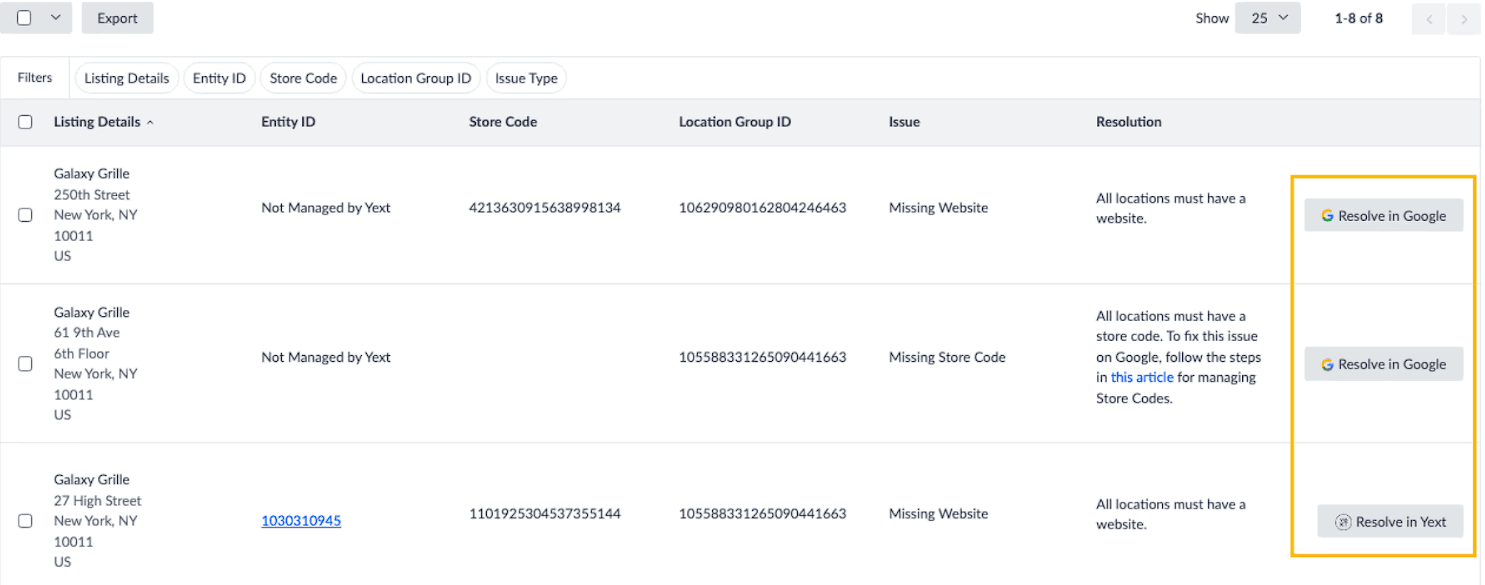Click the Google logo for the Missing Store Code row
The width and height of the screenshot is (1485, 585).
point(1327,365)
